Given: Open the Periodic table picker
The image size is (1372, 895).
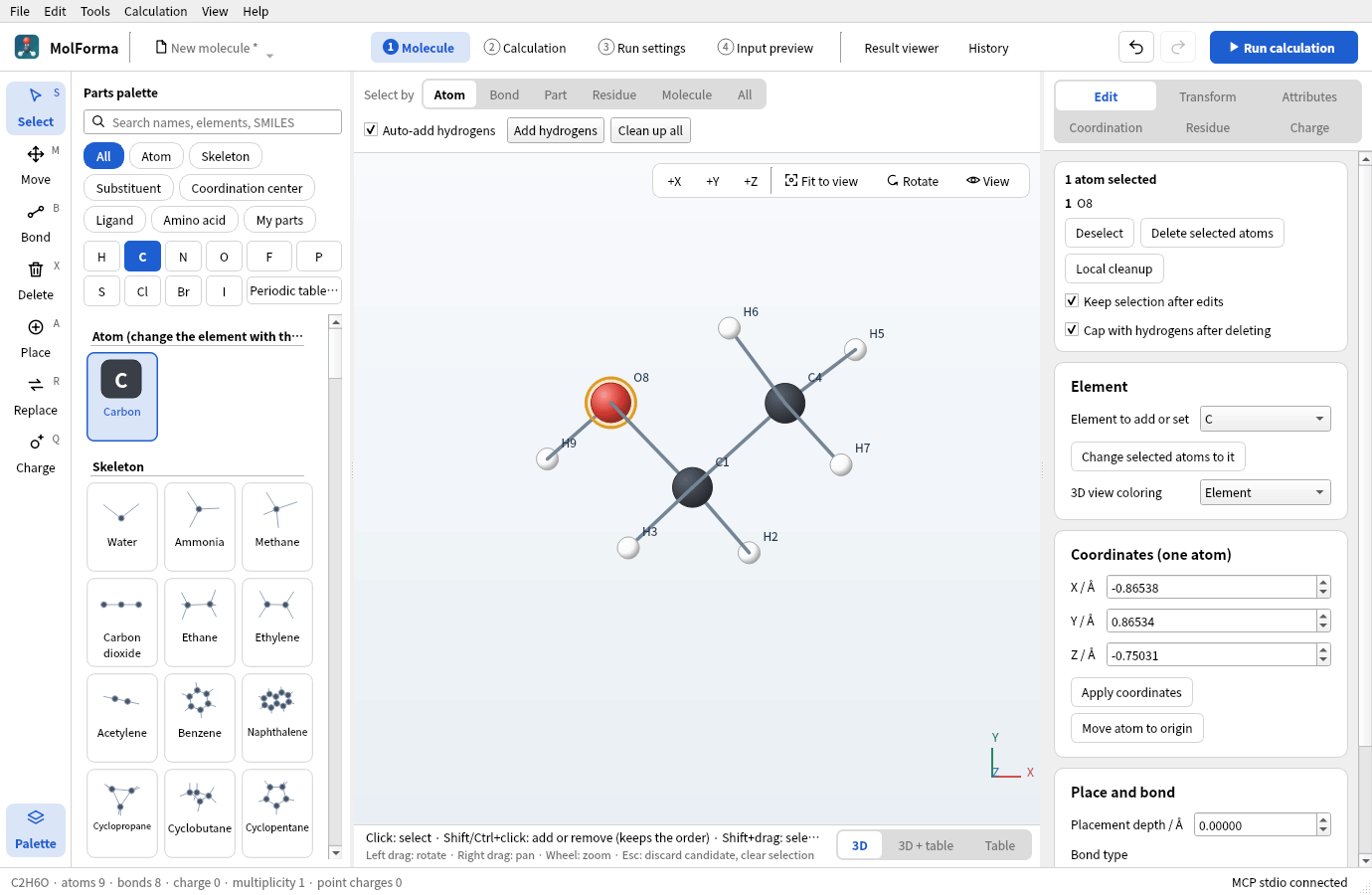Looking at the screenshot, I should tap(294, 291).
